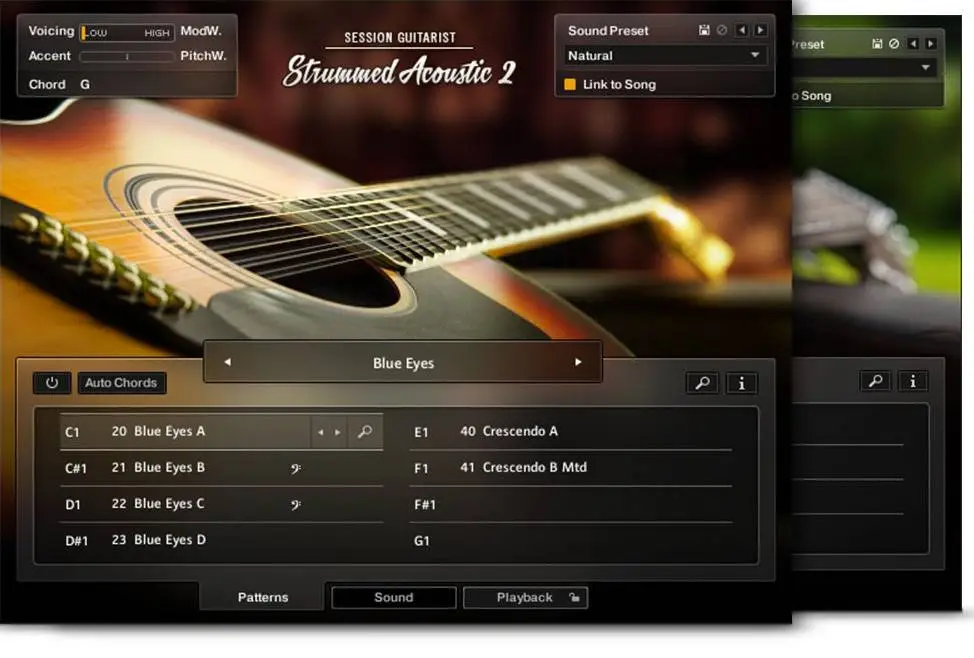Adjust the Accent slider
Image resolution: width=974 pixels, height=658 pixels.
click(127, 57)
